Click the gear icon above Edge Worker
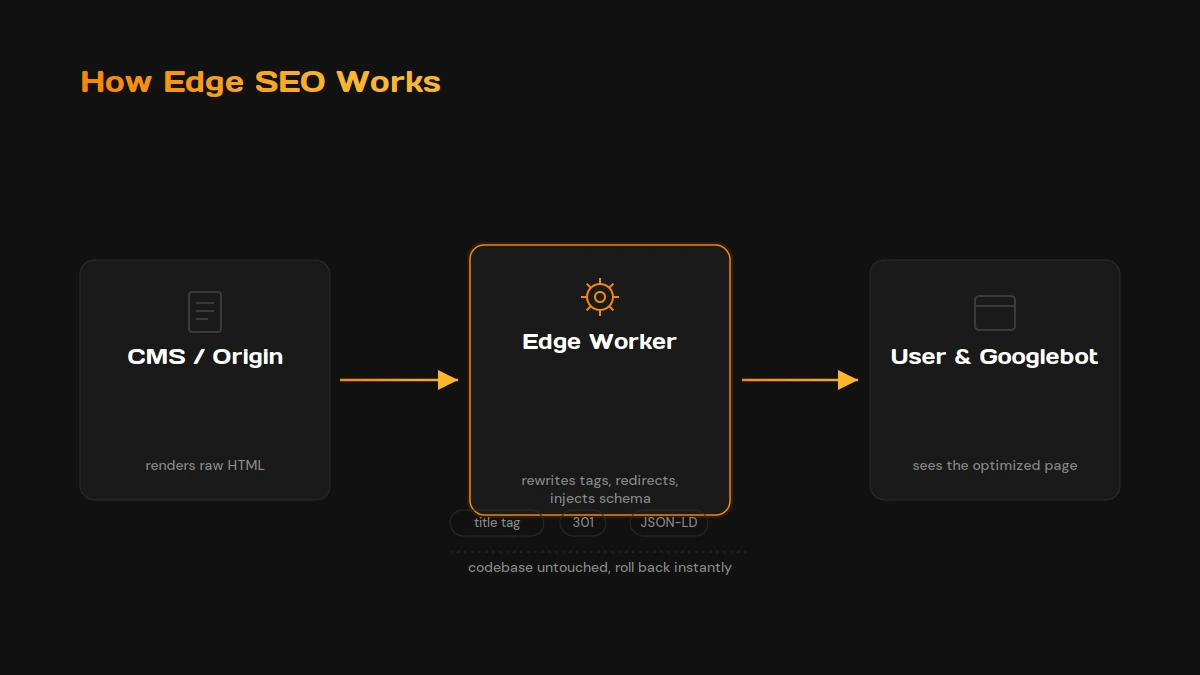This screenshot has width=1200, height=675. click(x=600, y=297)
